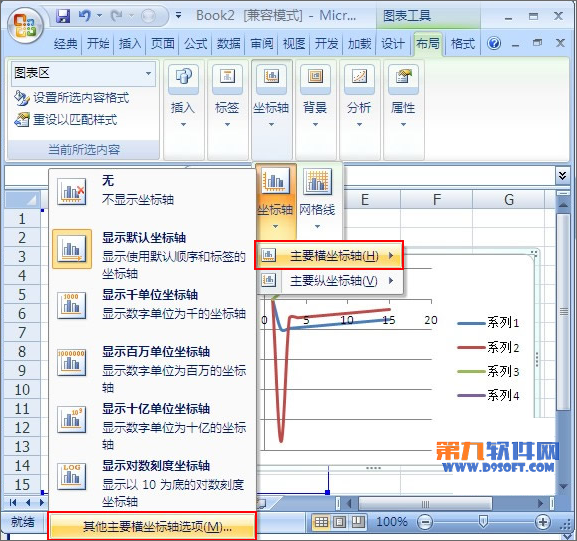The height and width of the screenshot is (541, 577).
Task: Expand the 分析 ribbon group
Action: [360, 110]
